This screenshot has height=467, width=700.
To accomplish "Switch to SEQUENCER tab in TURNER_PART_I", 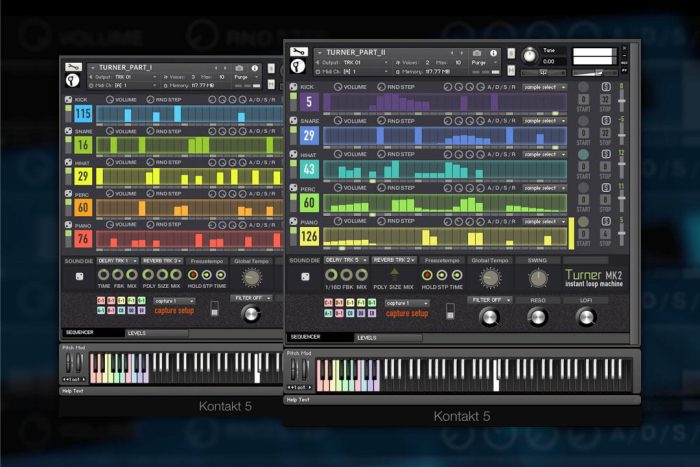I will (x=93, y=333).
